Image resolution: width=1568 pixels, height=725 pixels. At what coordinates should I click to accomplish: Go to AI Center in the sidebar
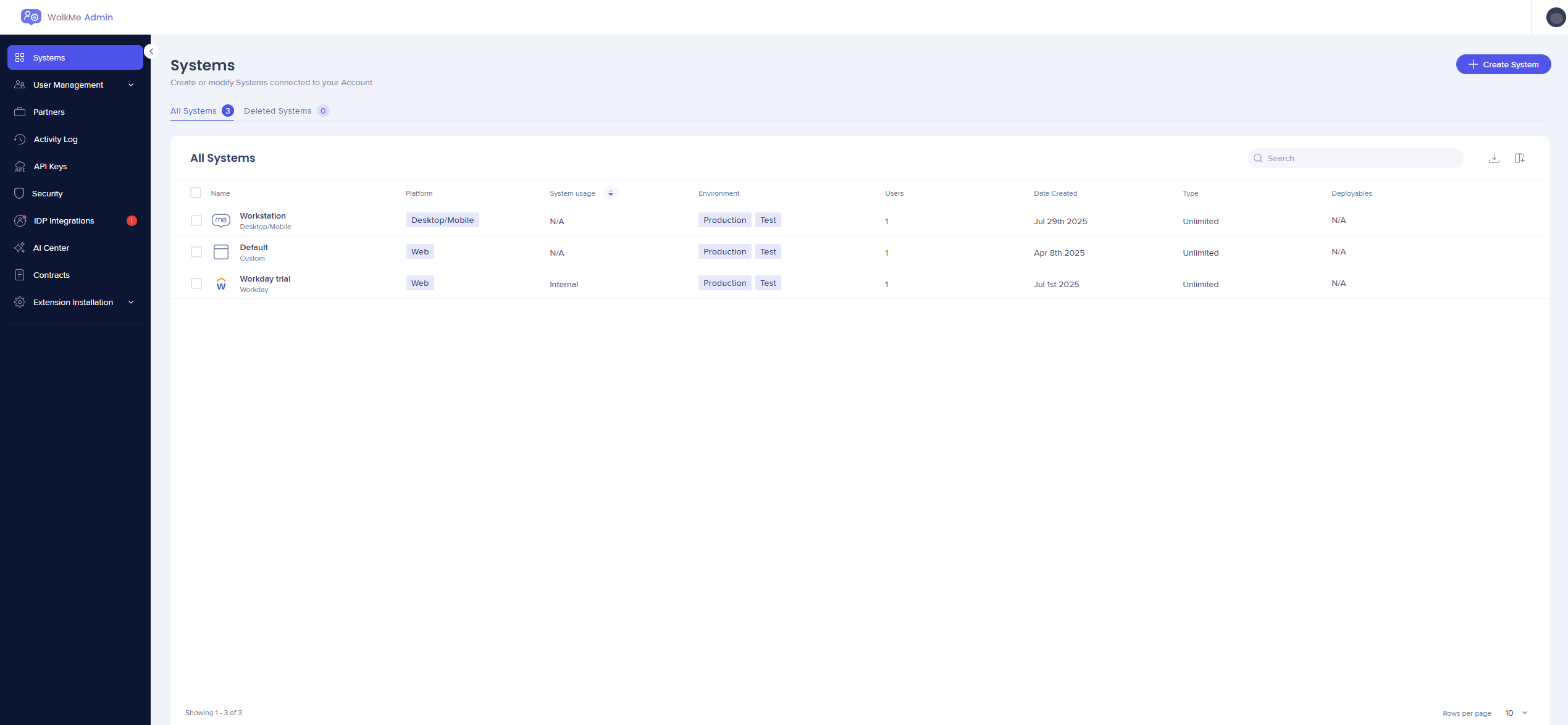click(x=51, y=248)
